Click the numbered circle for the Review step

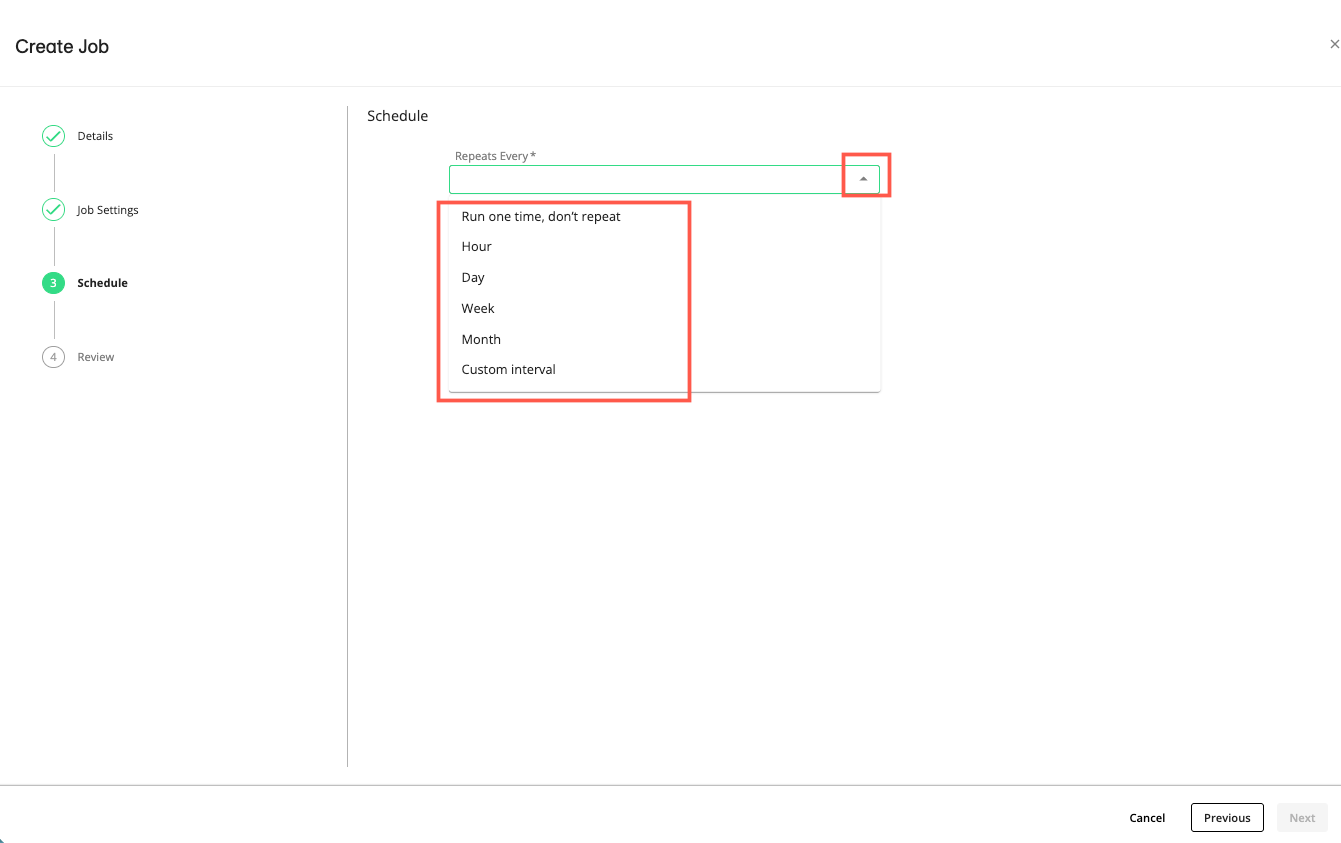pyautogui.click(x=53, y=357)
